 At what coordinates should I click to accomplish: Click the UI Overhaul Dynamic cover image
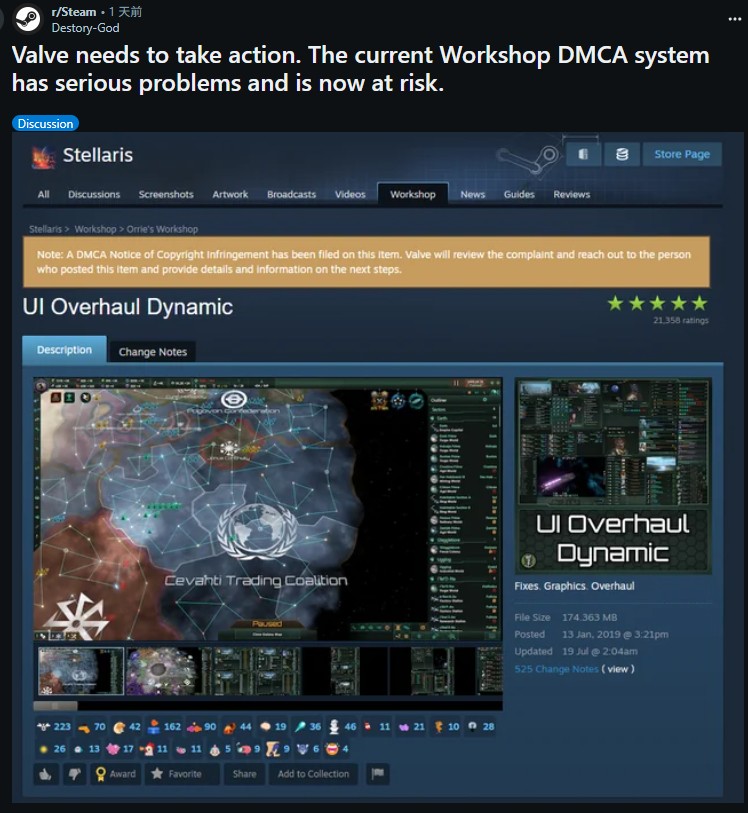click(x=613, y=475)
